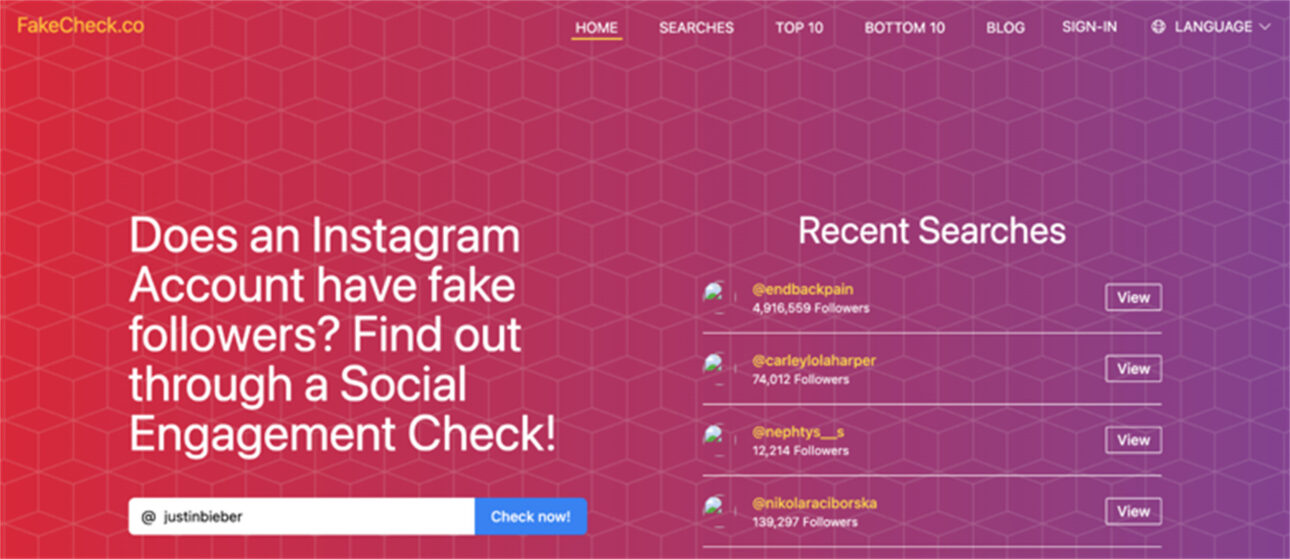View the @carleylolaharper search result
Image resolution: width=1290 pixels, height=559 pixels.
pos(1133,368)
